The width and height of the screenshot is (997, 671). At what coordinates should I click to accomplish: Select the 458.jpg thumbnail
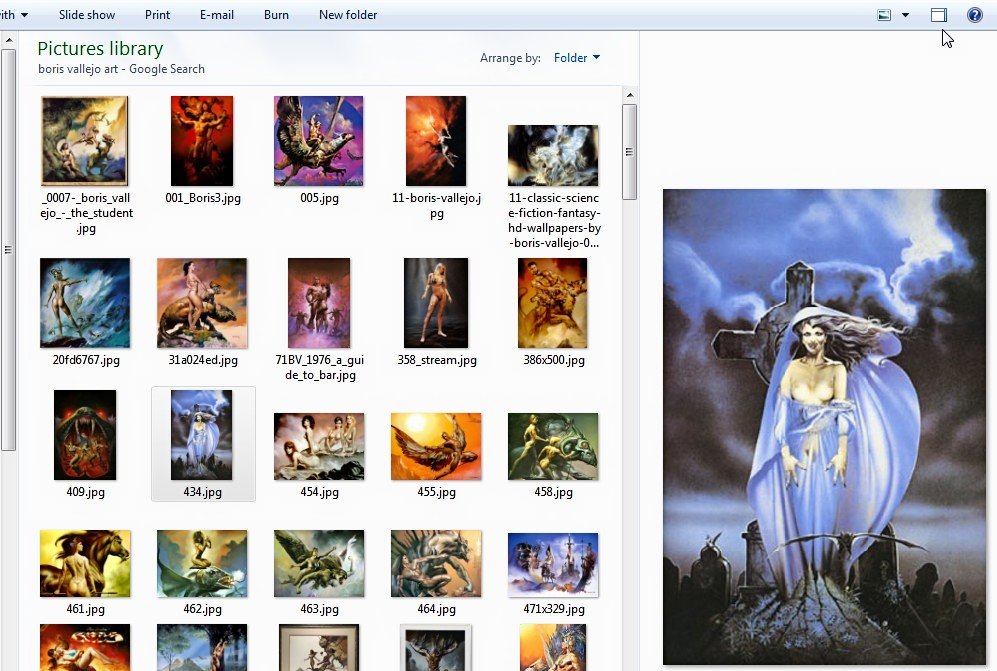coord(553,446)
